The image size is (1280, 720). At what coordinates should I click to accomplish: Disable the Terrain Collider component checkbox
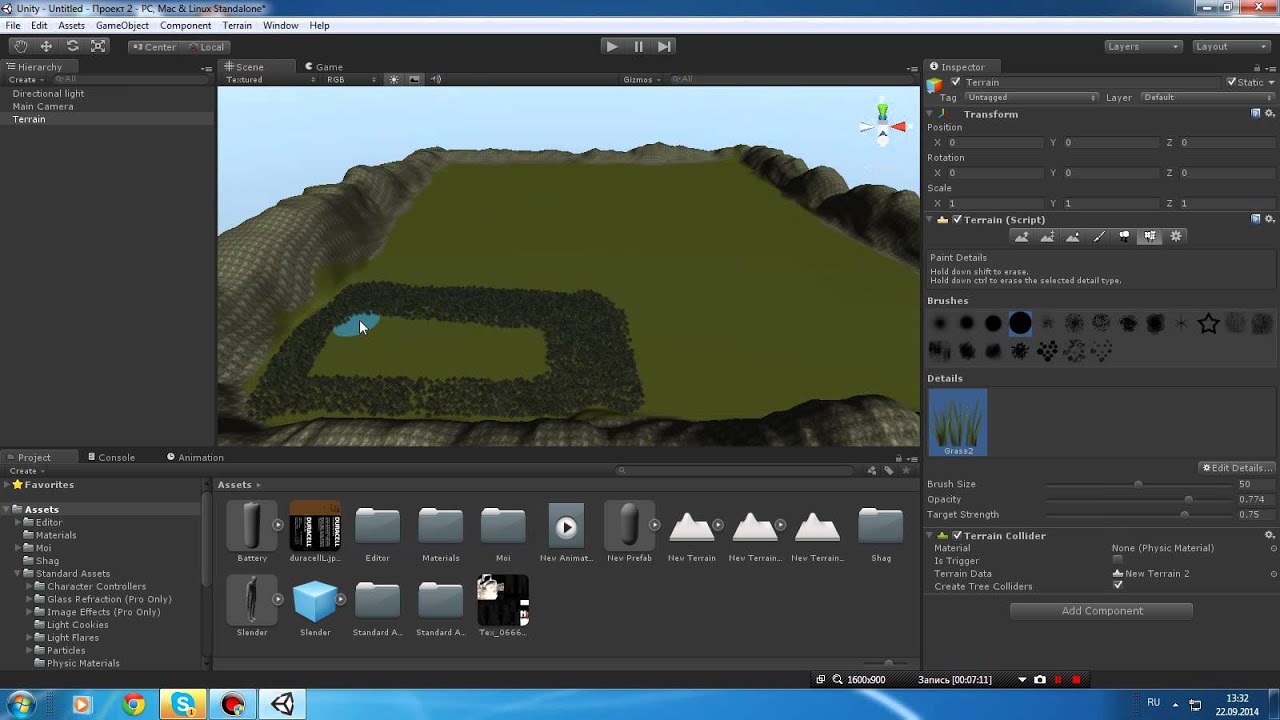point(957,535)
